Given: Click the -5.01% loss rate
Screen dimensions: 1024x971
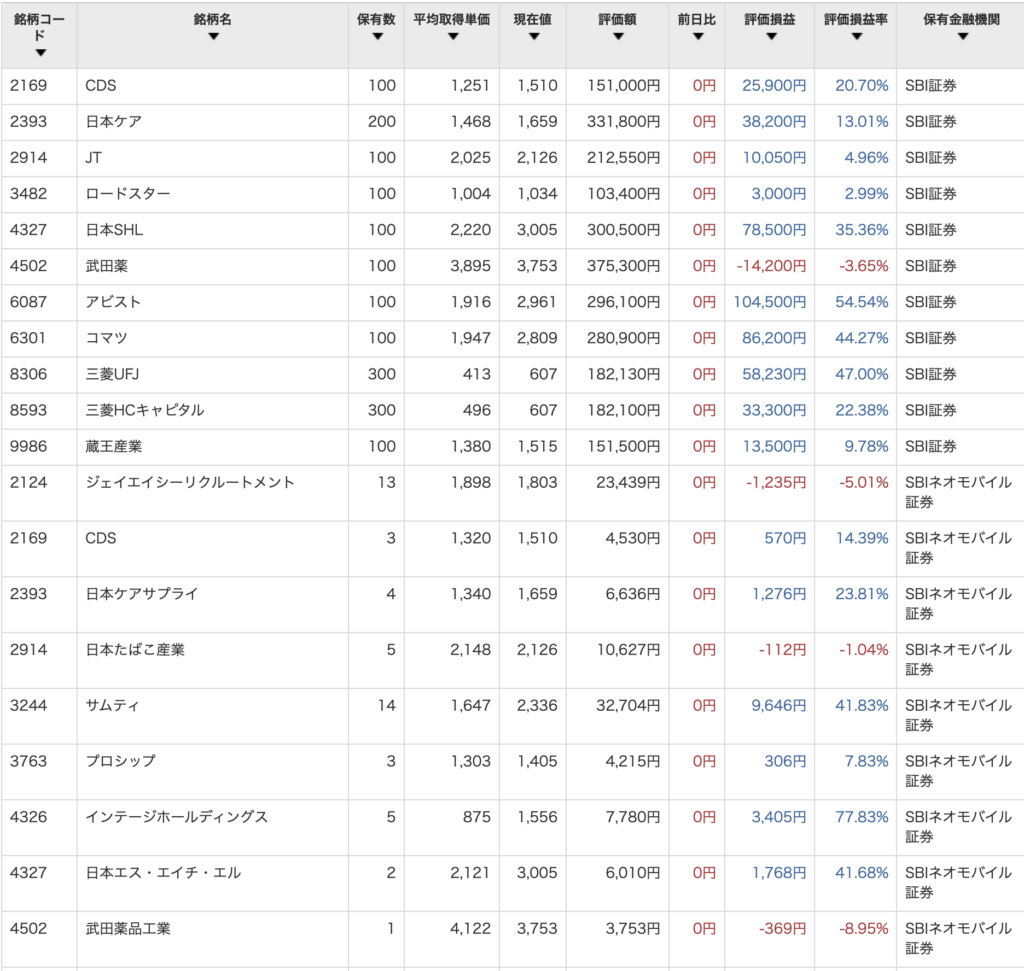Looking at the screenshot, I should pyautogui.click(x=863, y=482).
